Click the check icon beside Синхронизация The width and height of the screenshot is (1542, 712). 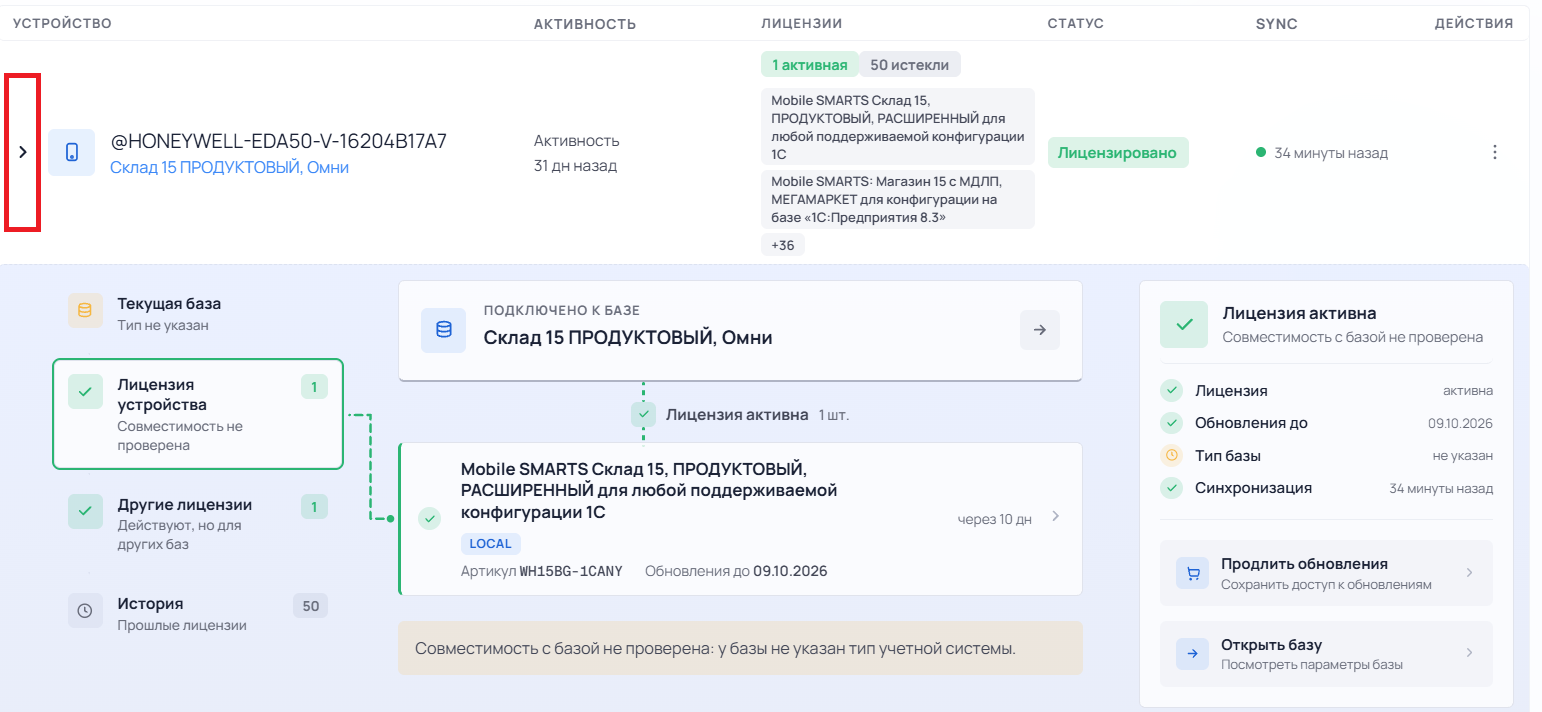pos(1170,488)
